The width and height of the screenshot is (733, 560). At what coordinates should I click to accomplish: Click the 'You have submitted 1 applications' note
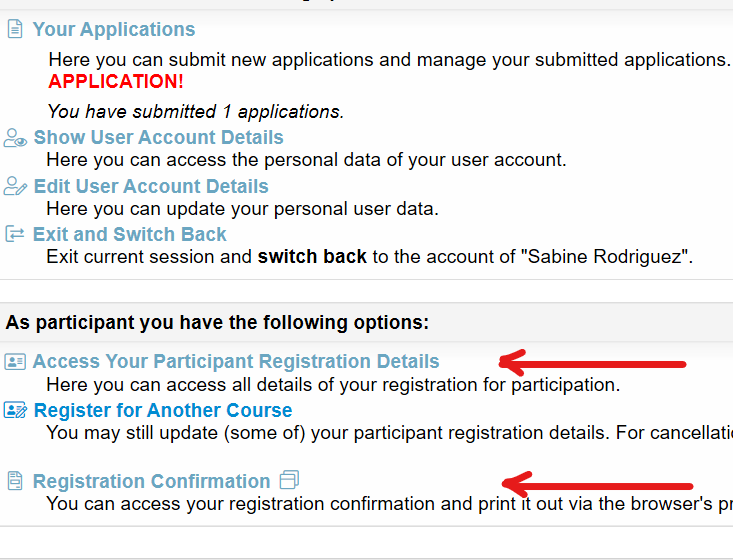coord(196,112)
